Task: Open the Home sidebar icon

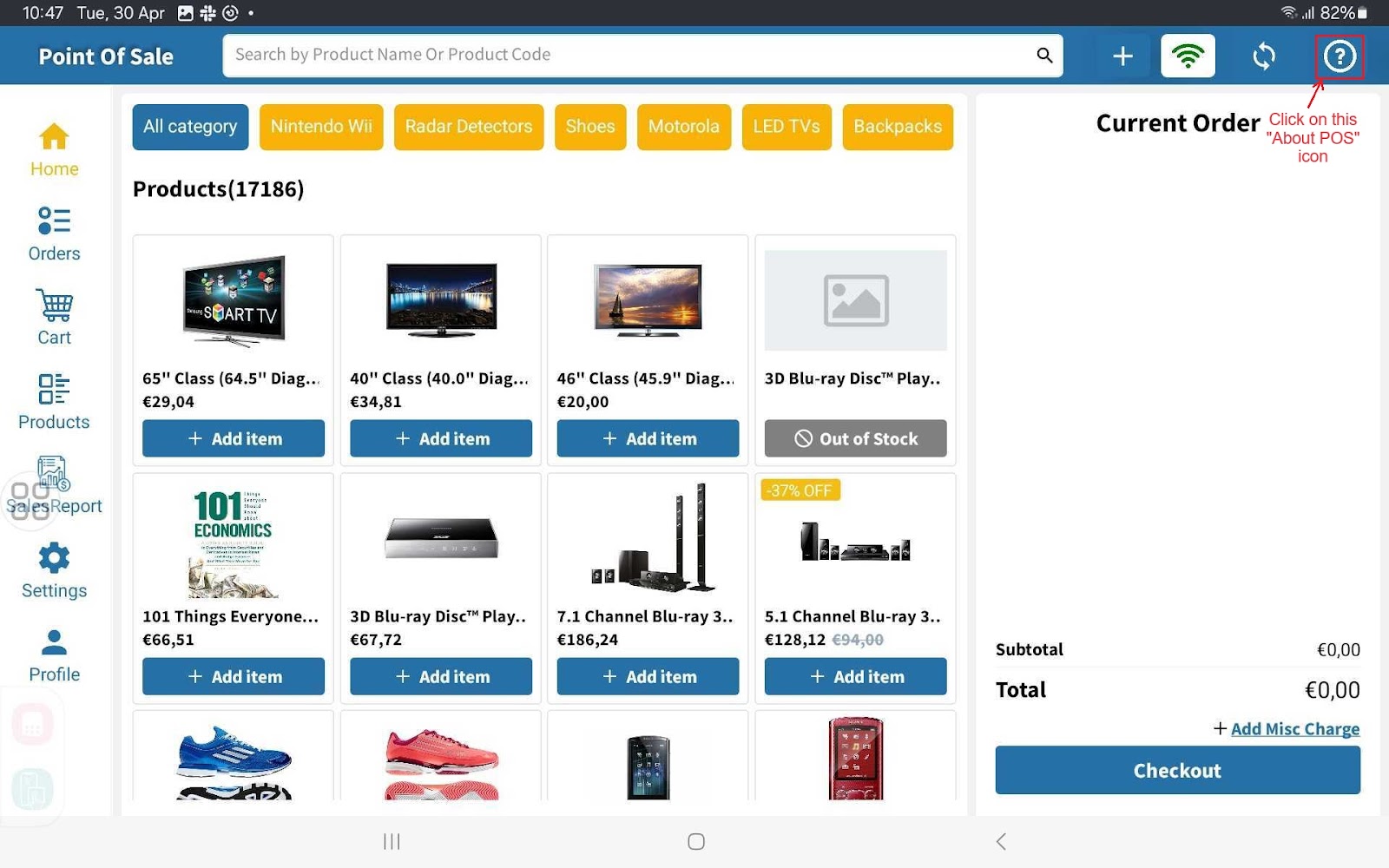Action: (54, 149)
